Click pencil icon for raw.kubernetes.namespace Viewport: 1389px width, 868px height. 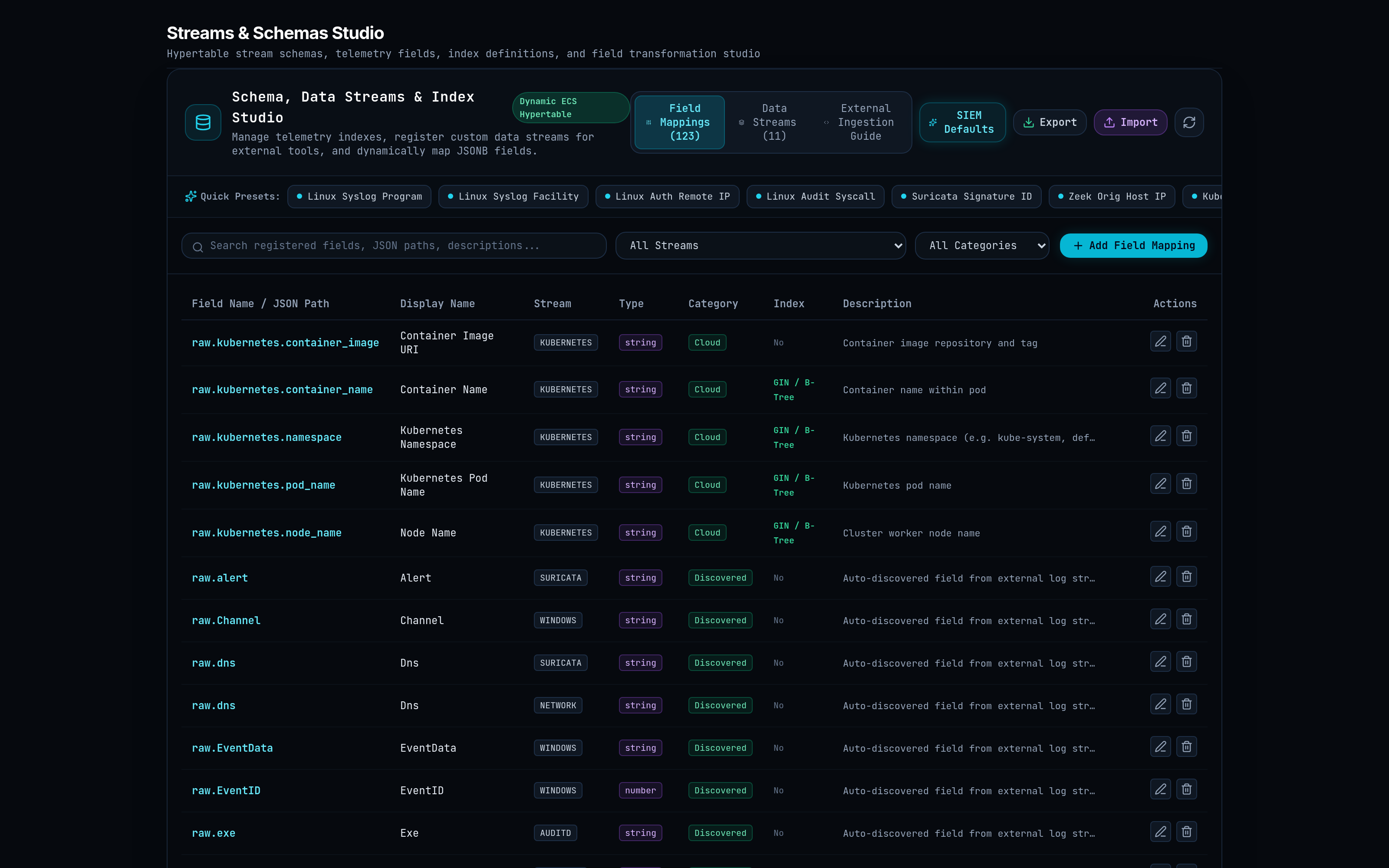(1160, 436)
